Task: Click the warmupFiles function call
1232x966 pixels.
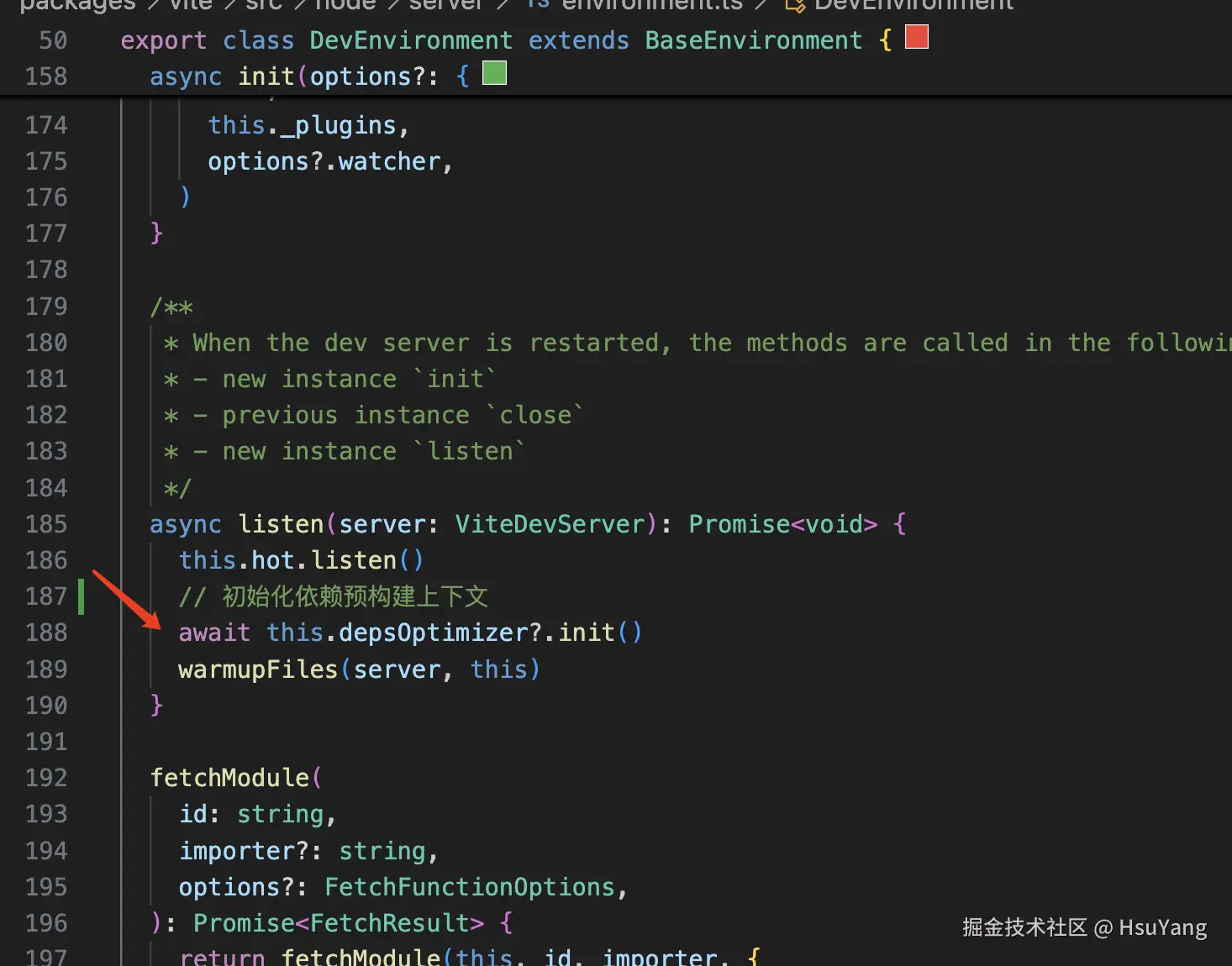Action: click(x=257, y=669)
